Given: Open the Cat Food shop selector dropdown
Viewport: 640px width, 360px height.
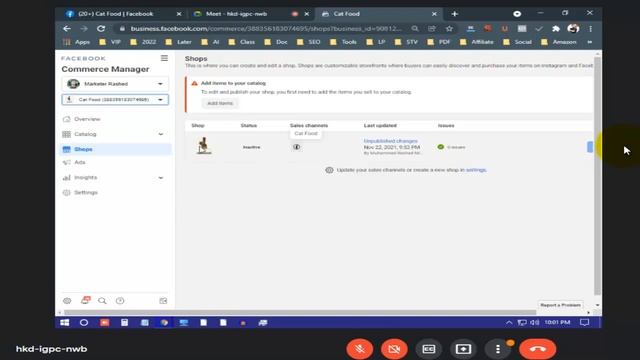Looking at the screenshot, I should coord(115,100).
